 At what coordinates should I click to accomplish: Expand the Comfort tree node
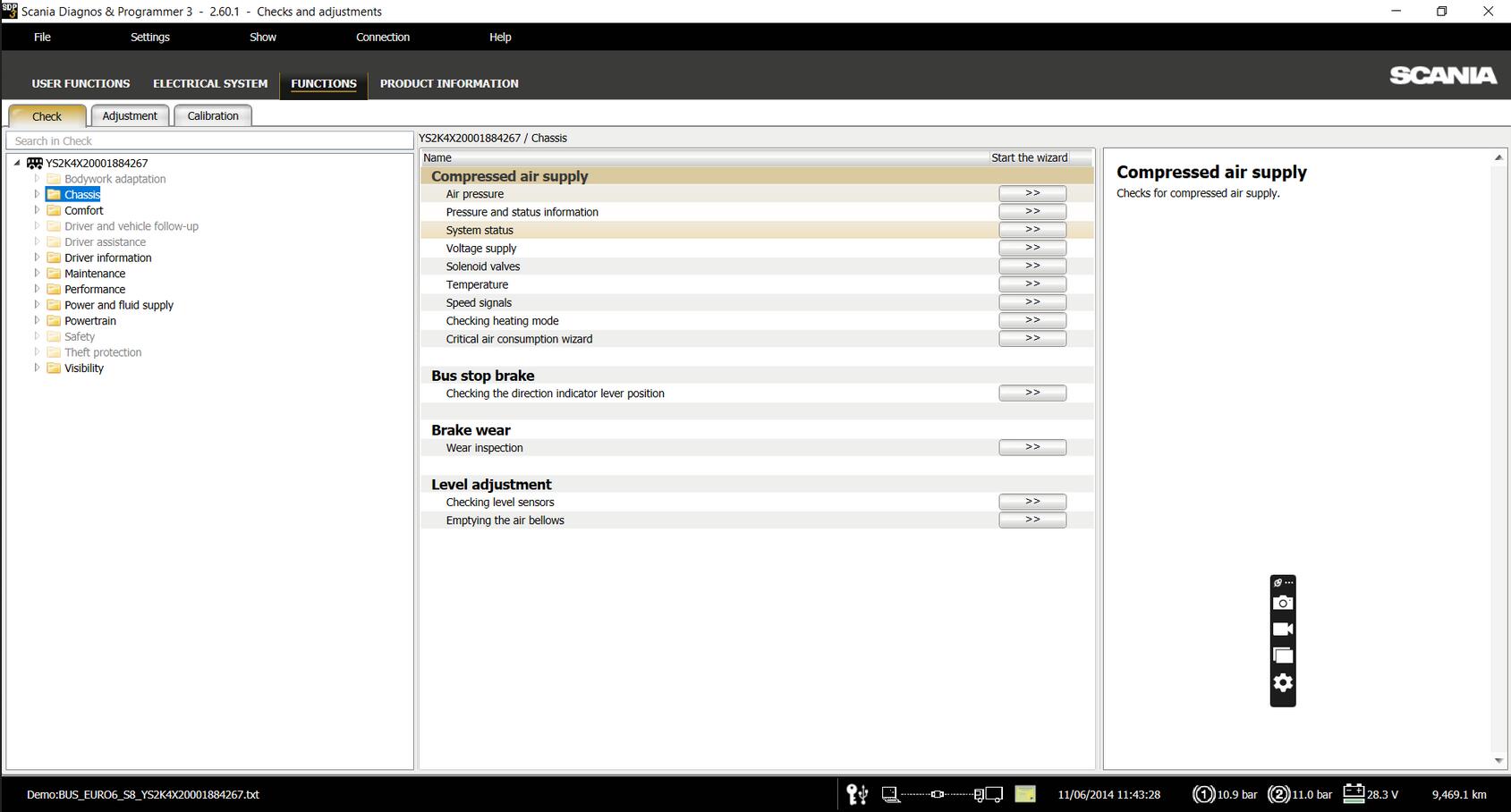38,210
